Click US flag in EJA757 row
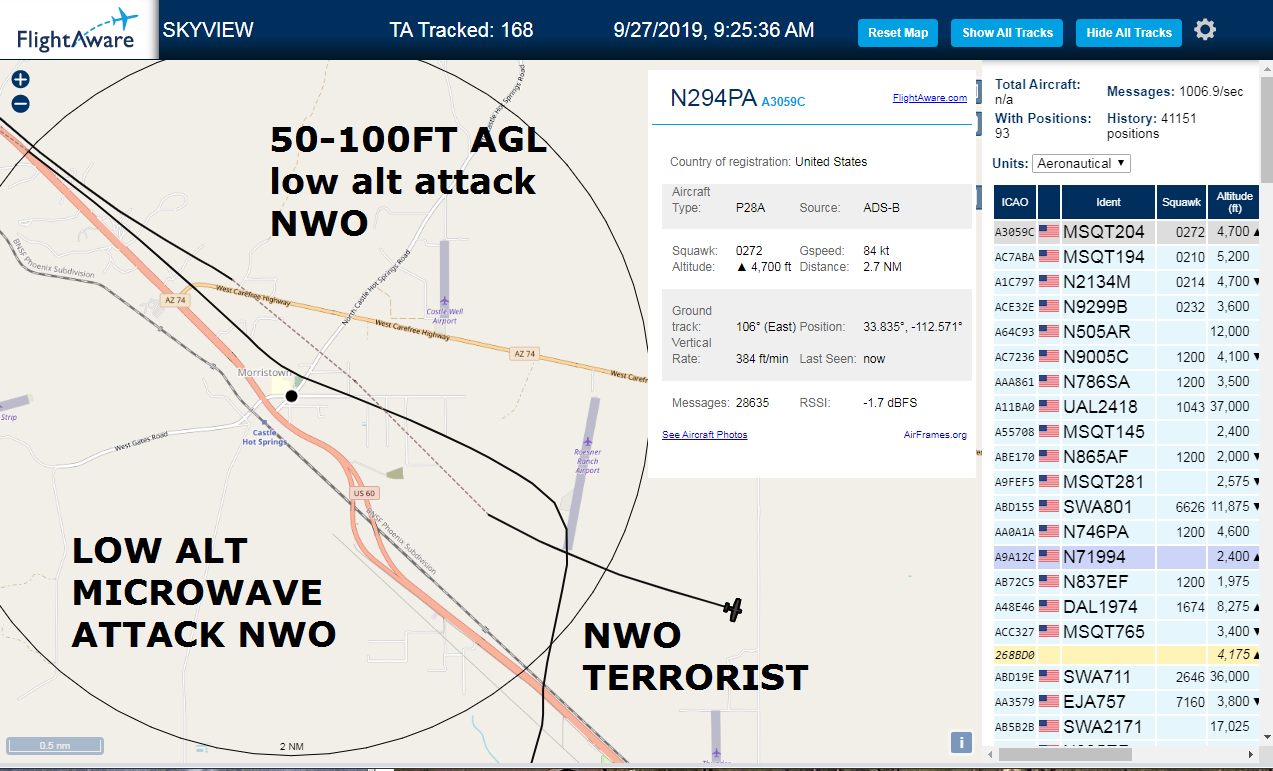 [1049, 702]
